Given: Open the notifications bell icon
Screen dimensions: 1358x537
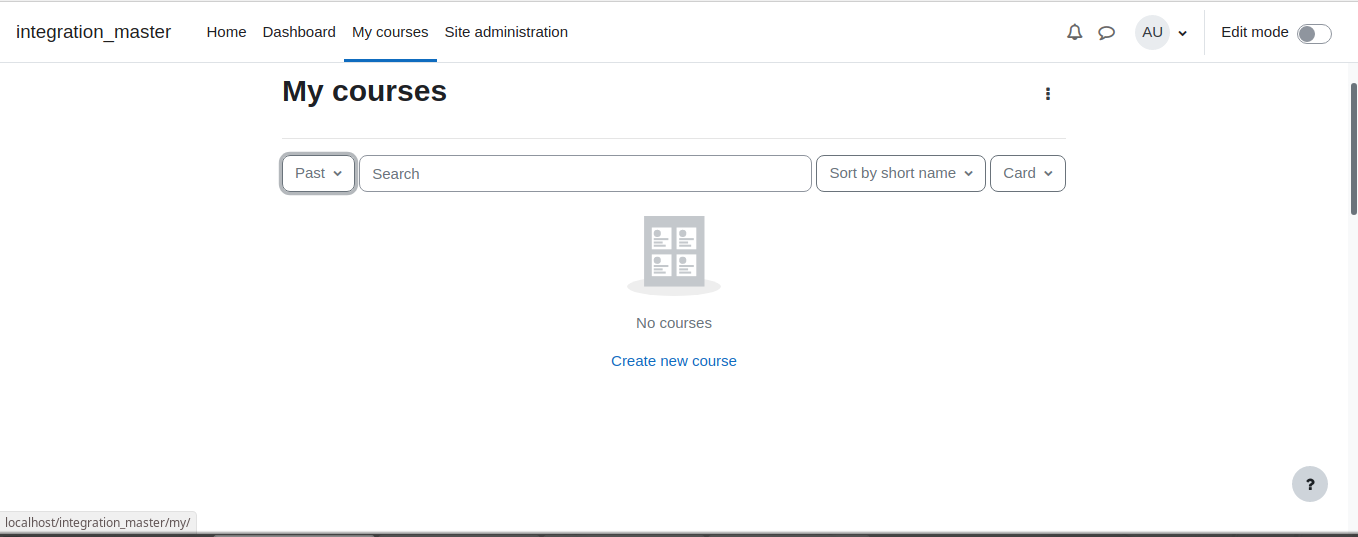Looking at the screenshot, I should tap(1075, 32).
